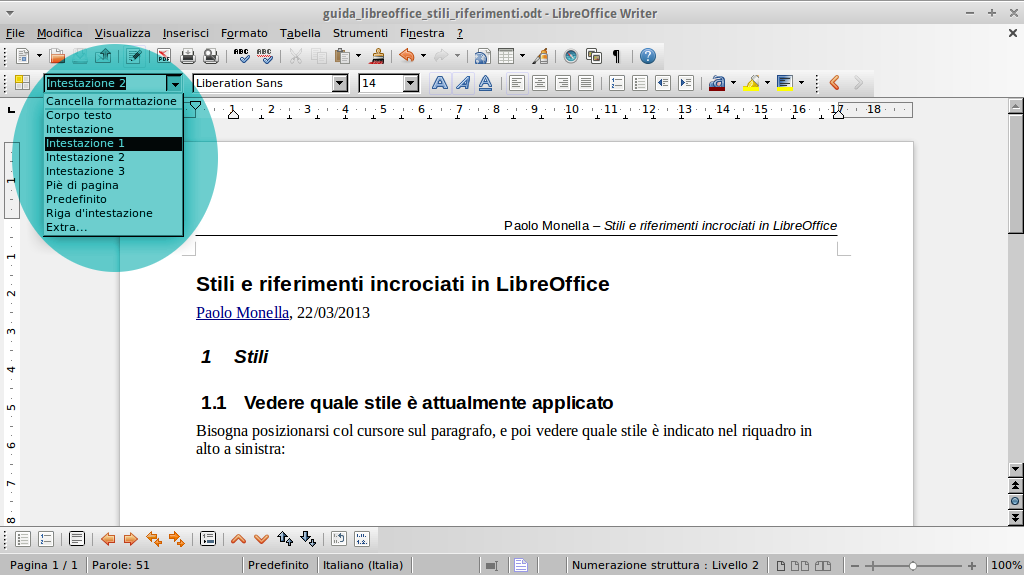This screenshot has height=575, width=1024.
Task: Open the Formato menu
Action: pos(244,33)
